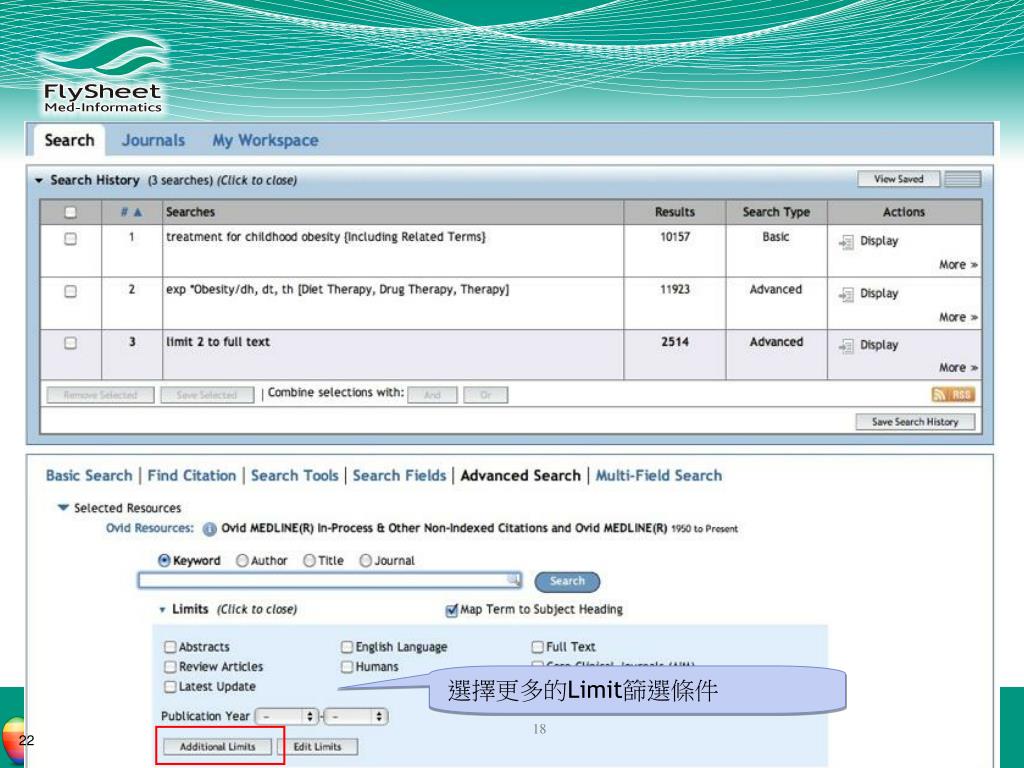Enable the Latest Update limit
The image size is (1024, 768).
pyautogui.click(x=170, y=686)
